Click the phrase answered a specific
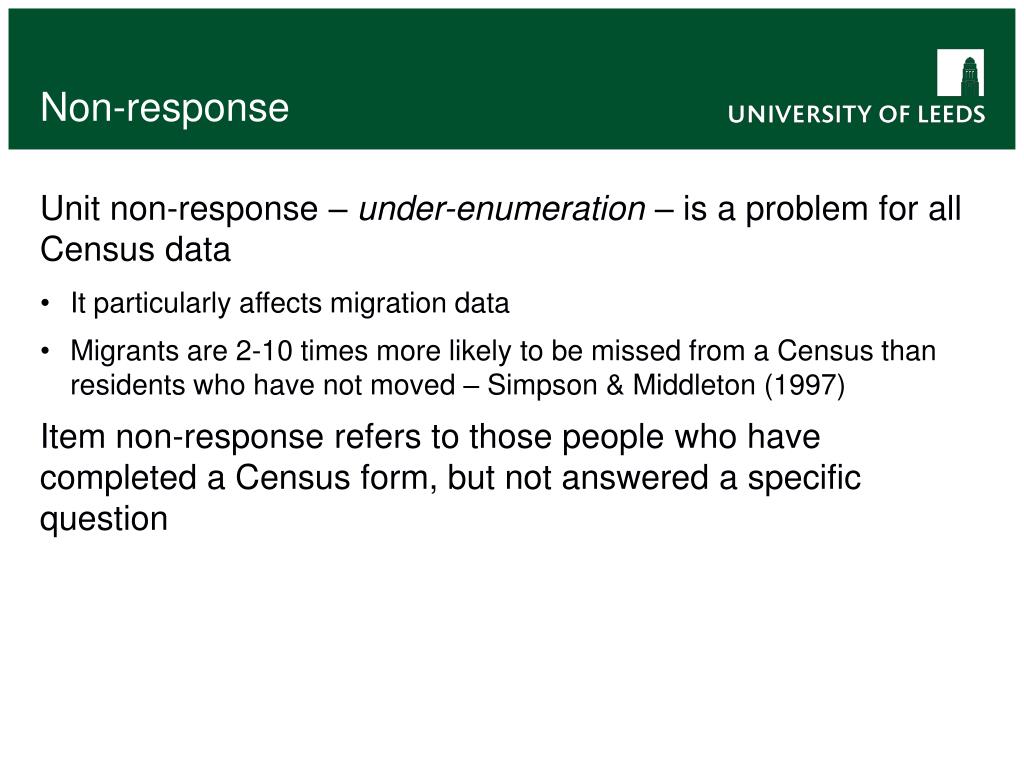 711,478
